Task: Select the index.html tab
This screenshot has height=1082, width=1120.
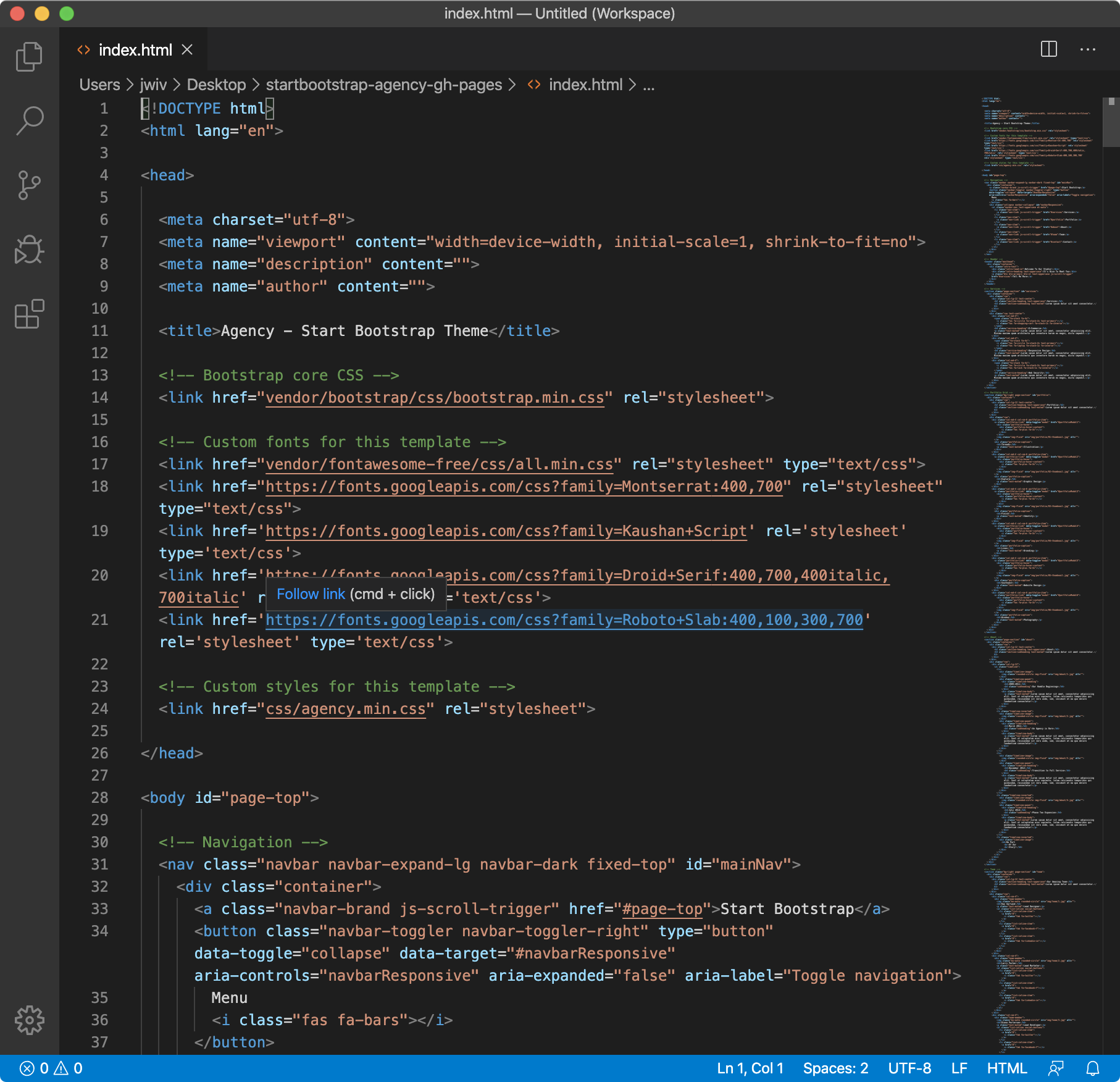Action: (135, 50)
